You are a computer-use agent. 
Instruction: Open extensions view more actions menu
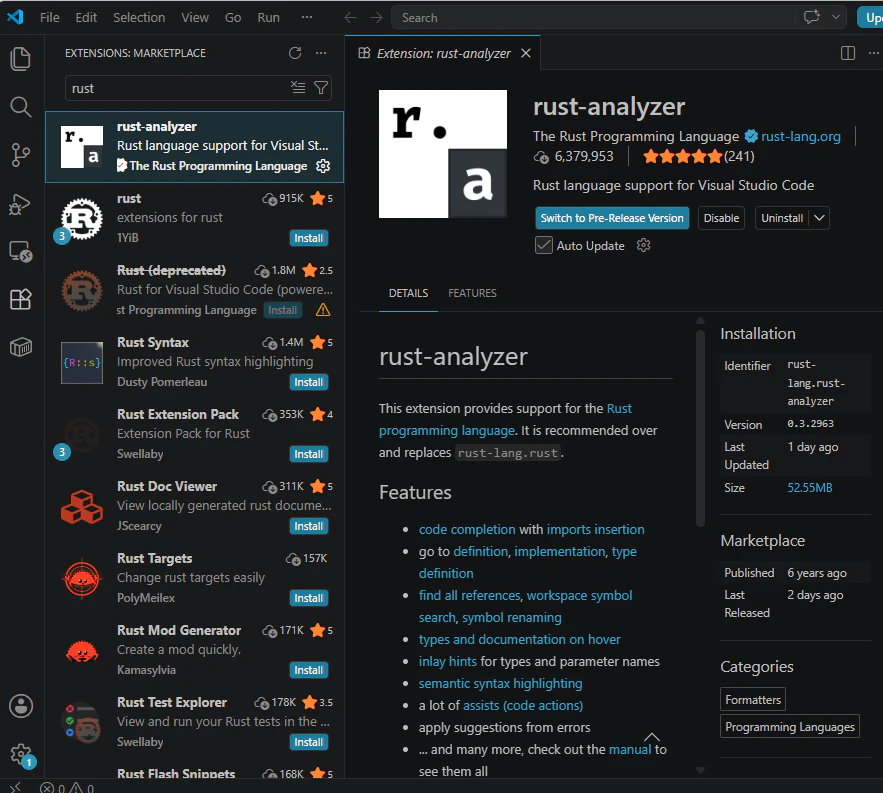321,53
